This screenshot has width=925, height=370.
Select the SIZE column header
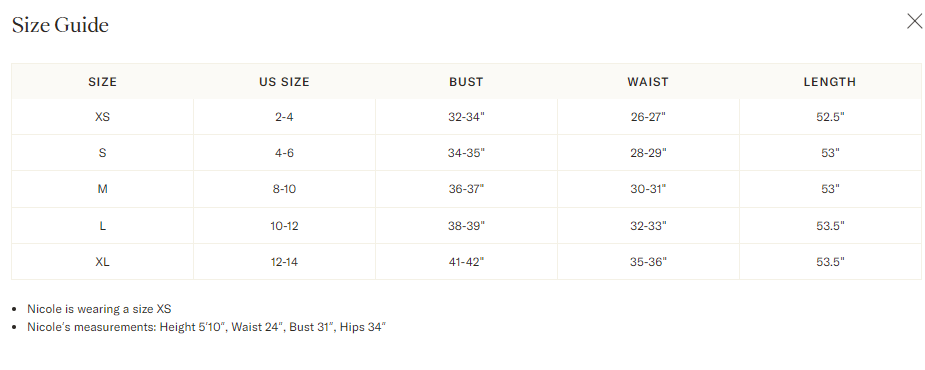click(103, 82)
